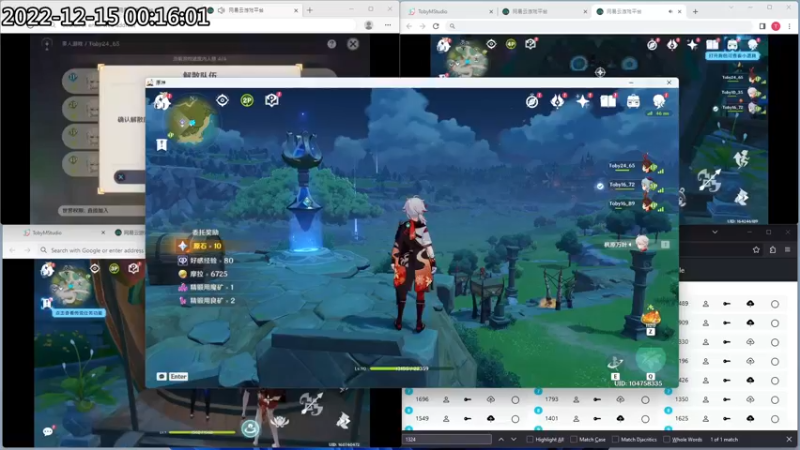The height and width of the screenshot is (450, 800).
Task: Click the person icon in row 1696
Action: coord(446,399)
